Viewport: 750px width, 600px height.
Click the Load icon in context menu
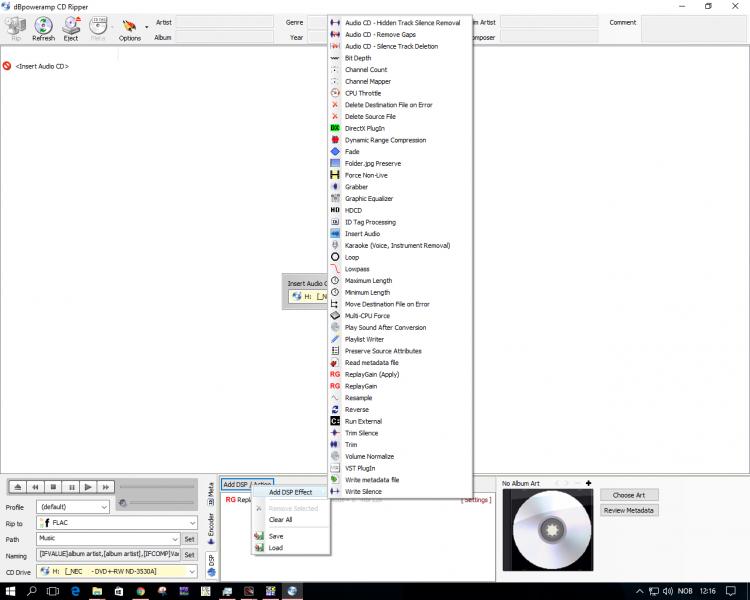coord(259,548)
